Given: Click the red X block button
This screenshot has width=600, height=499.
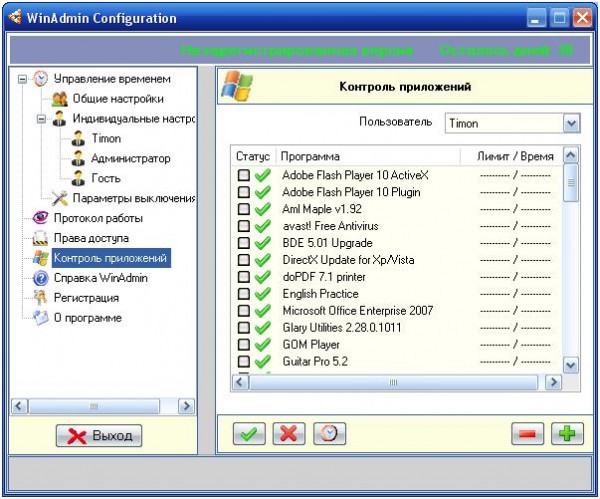Looking at the screenshot, I should tap(289, 434).
